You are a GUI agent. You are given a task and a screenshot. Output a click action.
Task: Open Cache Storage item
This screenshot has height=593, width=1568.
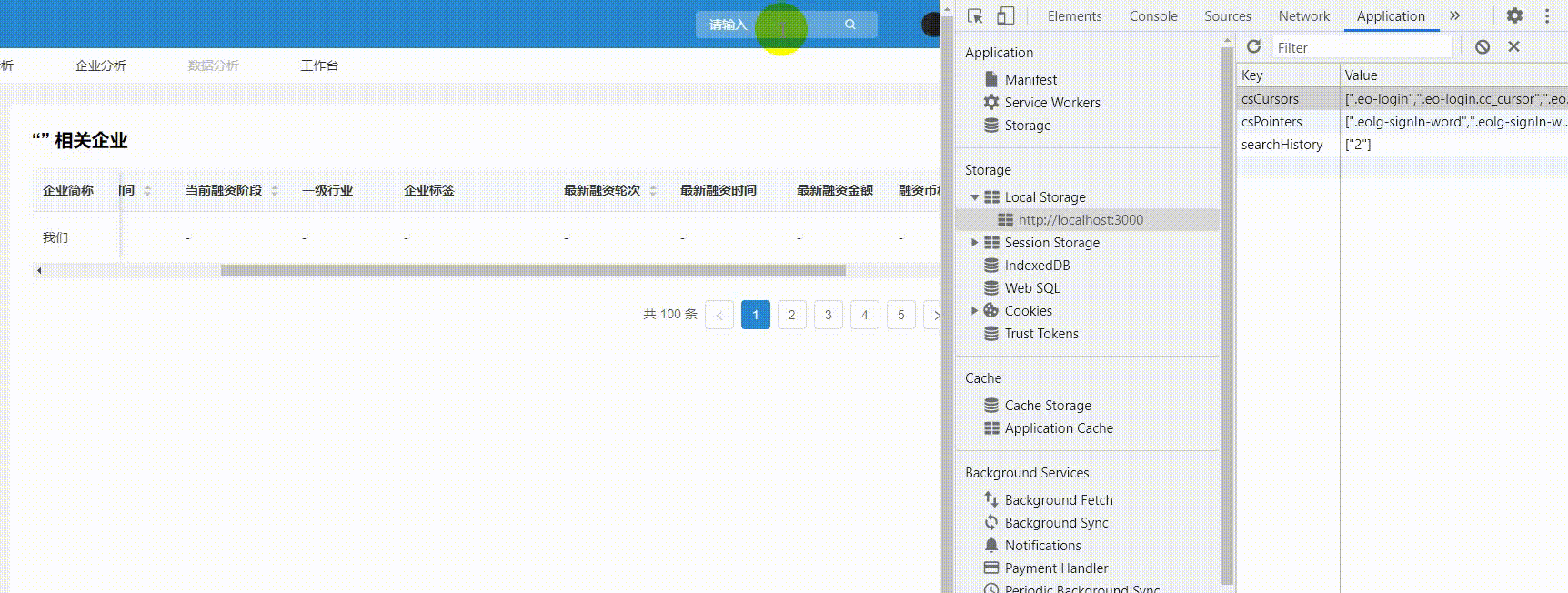(x=1048, y=406)
